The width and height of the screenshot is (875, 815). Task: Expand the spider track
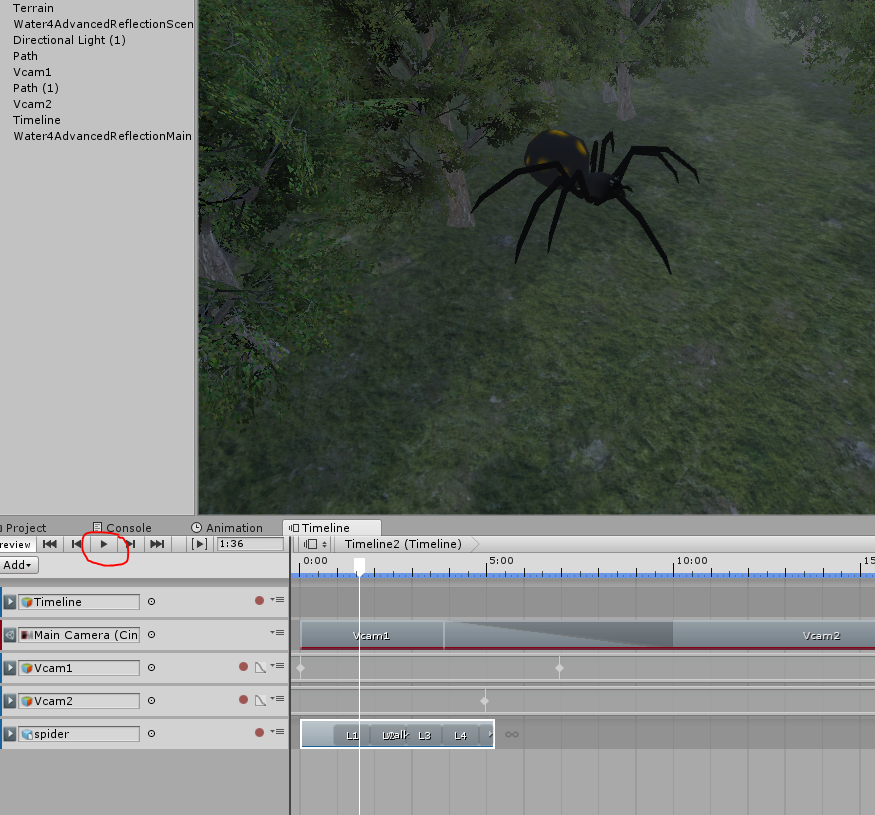[9, 734]
